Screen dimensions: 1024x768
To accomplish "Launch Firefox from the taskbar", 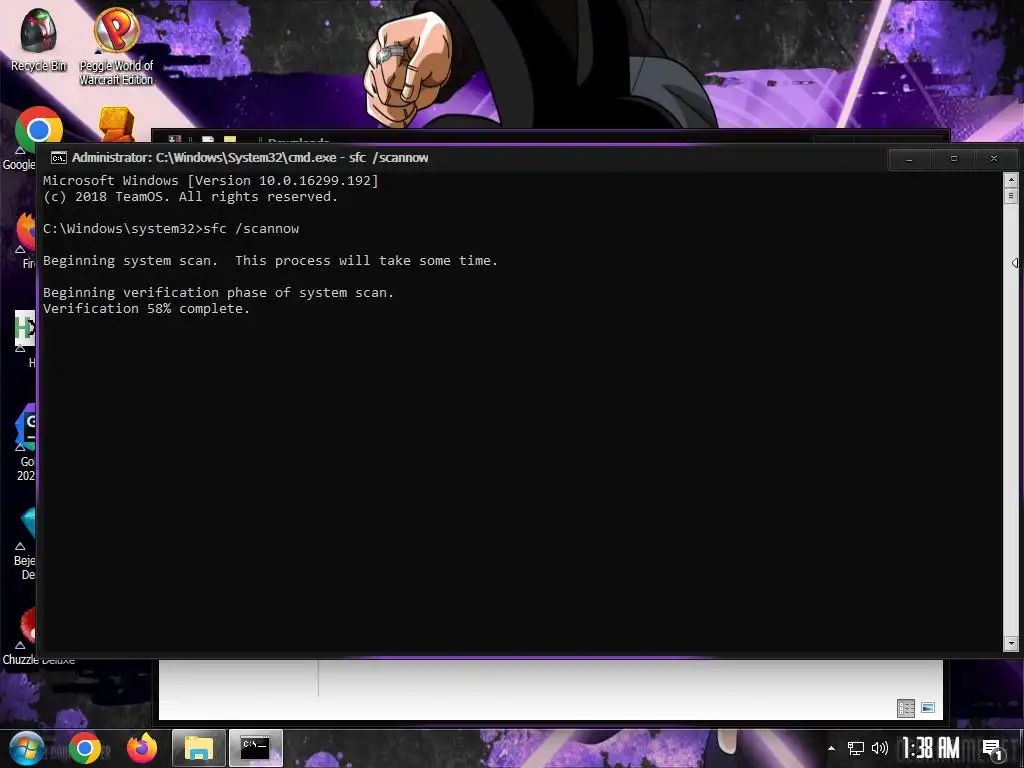I will click(x=142, y=748).
